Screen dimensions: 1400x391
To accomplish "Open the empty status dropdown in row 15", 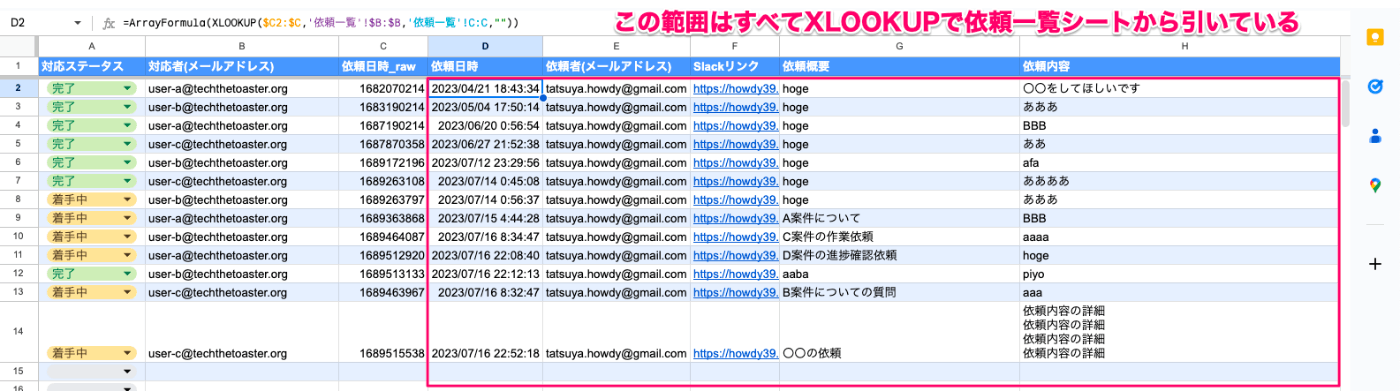I will point(127,371).
